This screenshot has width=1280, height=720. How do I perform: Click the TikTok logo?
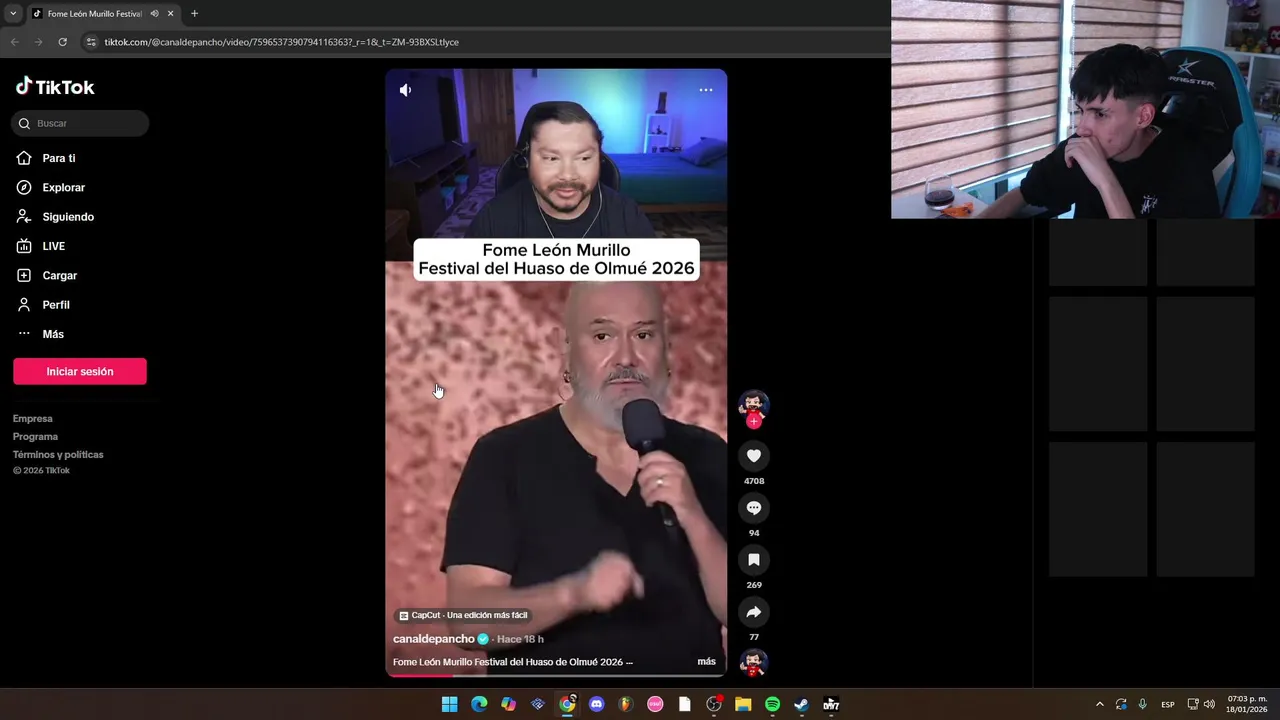(55, 87)
